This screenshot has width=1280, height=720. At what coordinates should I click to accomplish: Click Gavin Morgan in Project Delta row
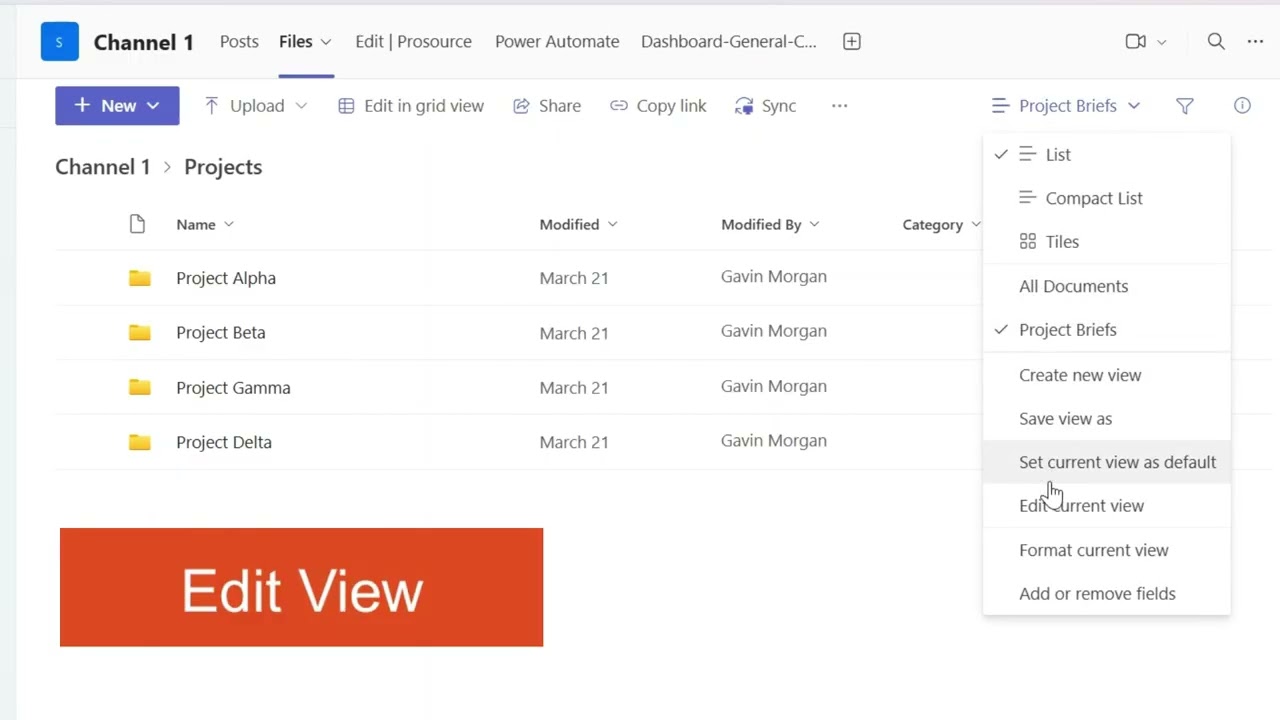pos(774,441)
